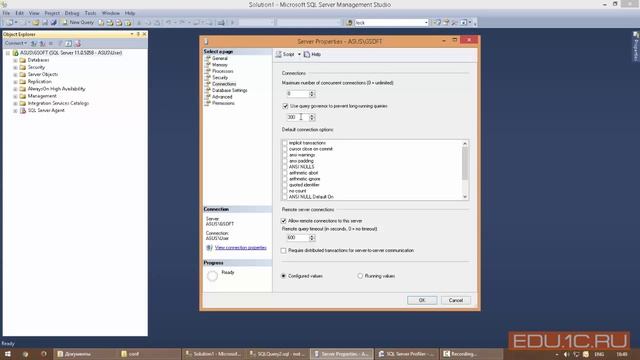640x360 pixels.
Task: Select AlwaysOn High Availability folder
Action: click(x=53, y=89)
